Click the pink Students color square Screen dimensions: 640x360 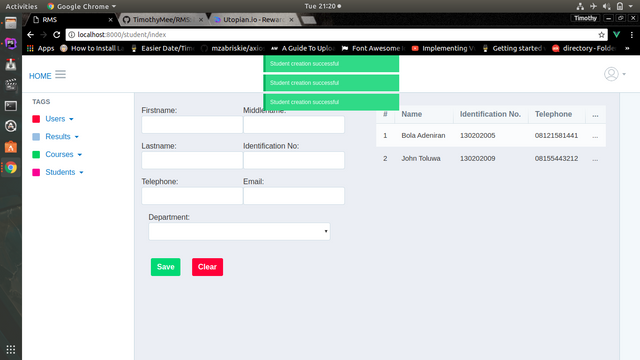pos(36,172)
